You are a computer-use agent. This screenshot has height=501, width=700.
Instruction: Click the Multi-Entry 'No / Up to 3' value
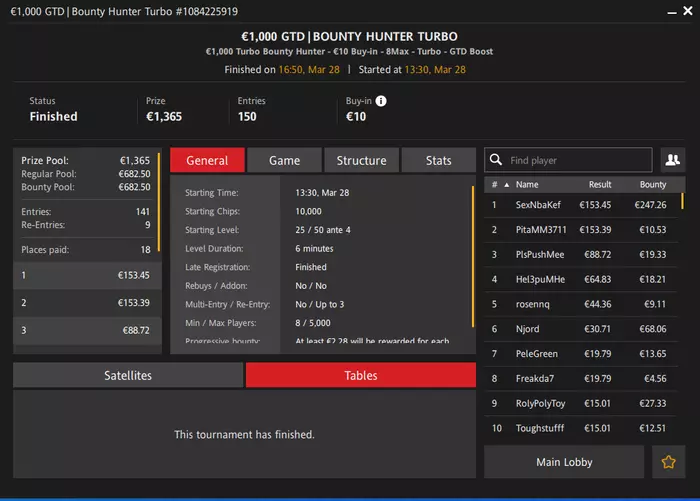(x=320, y=305)
